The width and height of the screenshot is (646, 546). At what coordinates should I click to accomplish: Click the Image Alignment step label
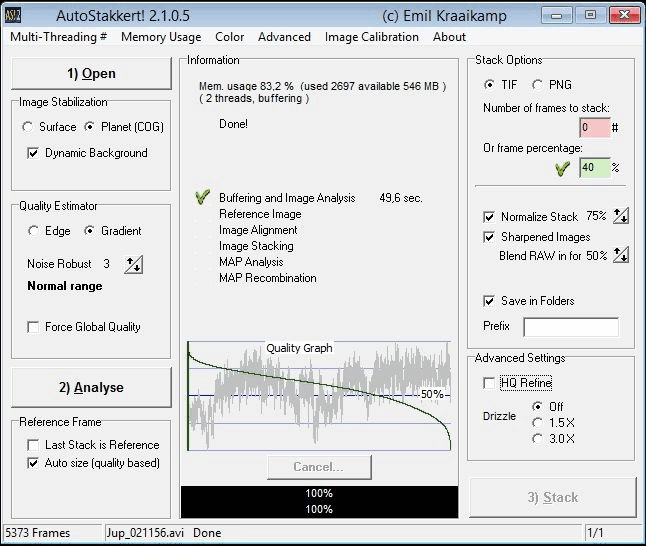pos(258,230)
